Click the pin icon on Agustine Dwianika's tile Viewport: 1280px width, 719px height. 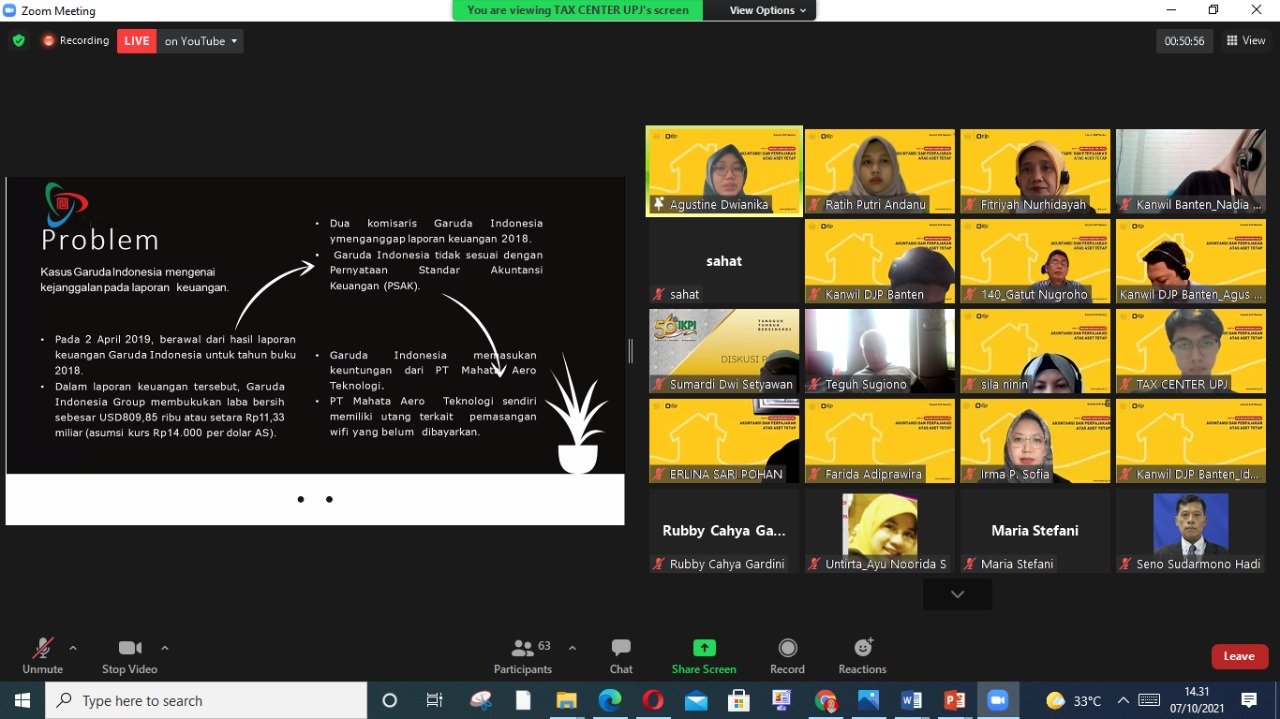point(658,205)
